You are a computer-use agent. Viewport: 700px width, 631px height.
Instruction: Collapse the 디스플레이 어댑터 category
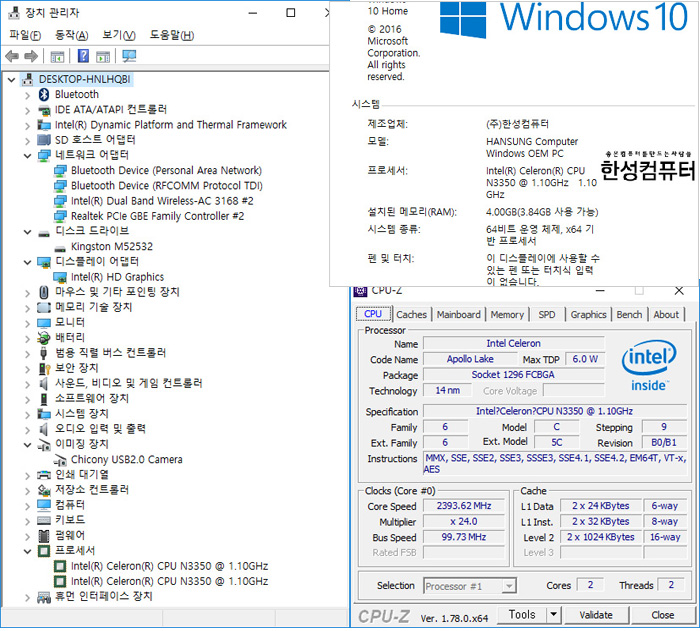28,262
